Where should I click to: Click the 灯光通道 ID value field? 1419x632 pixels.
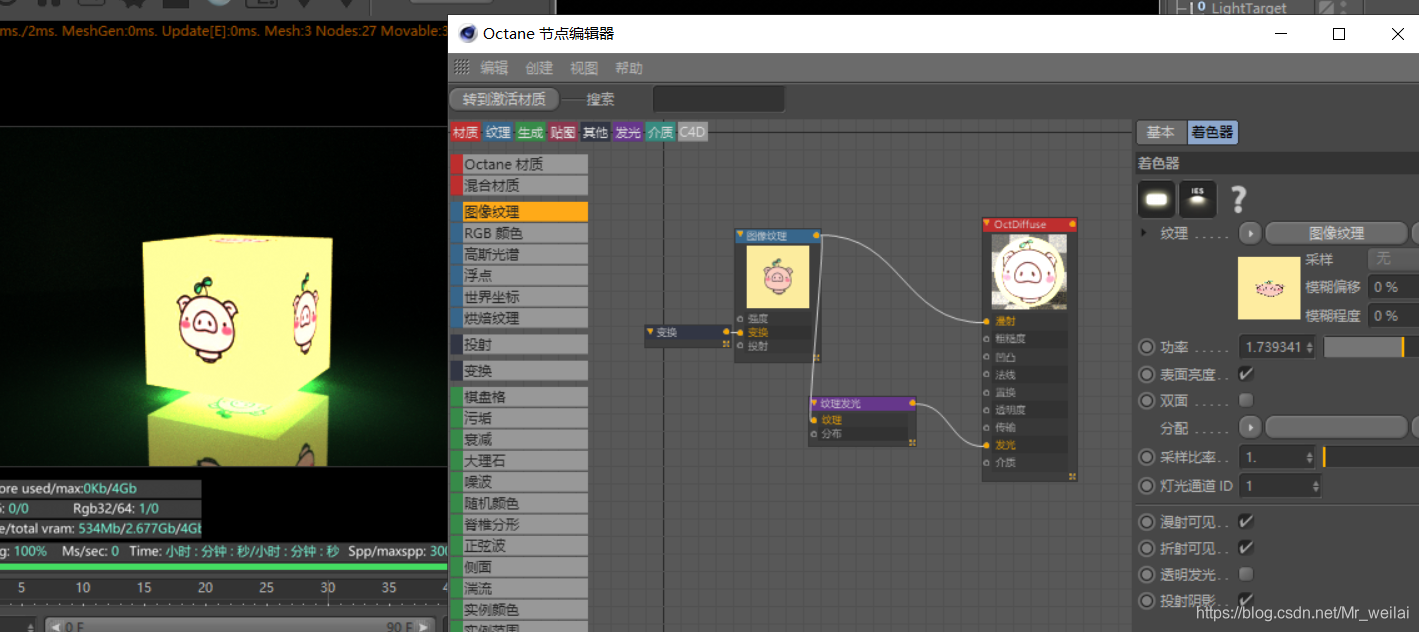pos(1280,485)
